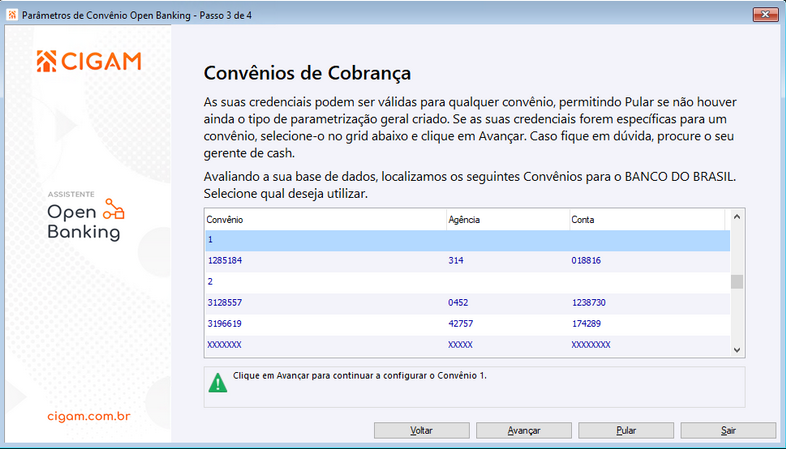This screenshot has height=449, width=786.
Task: Click agência cell 0452
Action: coord(458,303)
